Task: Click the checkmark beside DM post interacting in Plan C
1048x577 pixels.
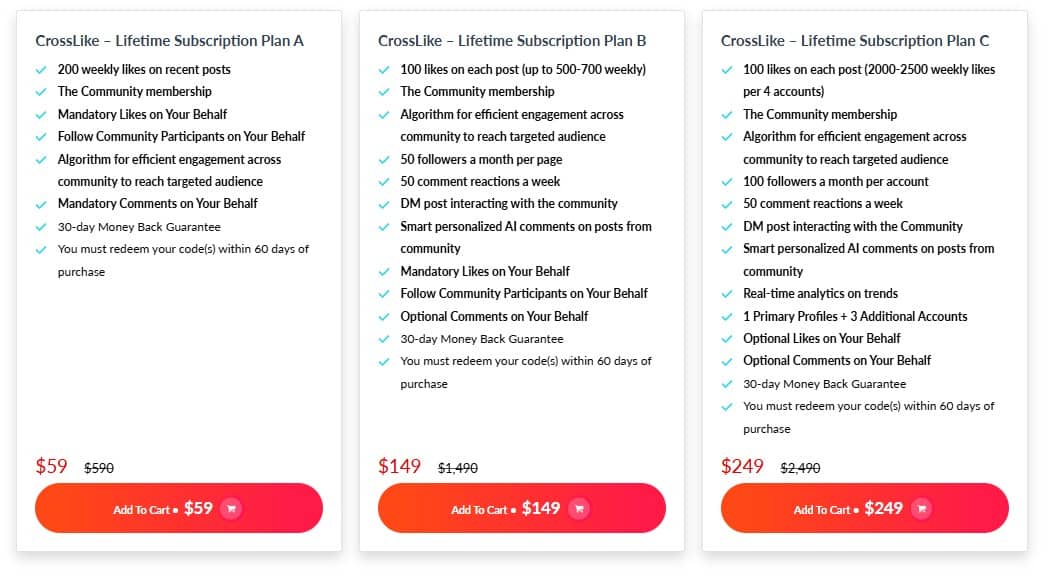Action: click(x=725, y=226)
